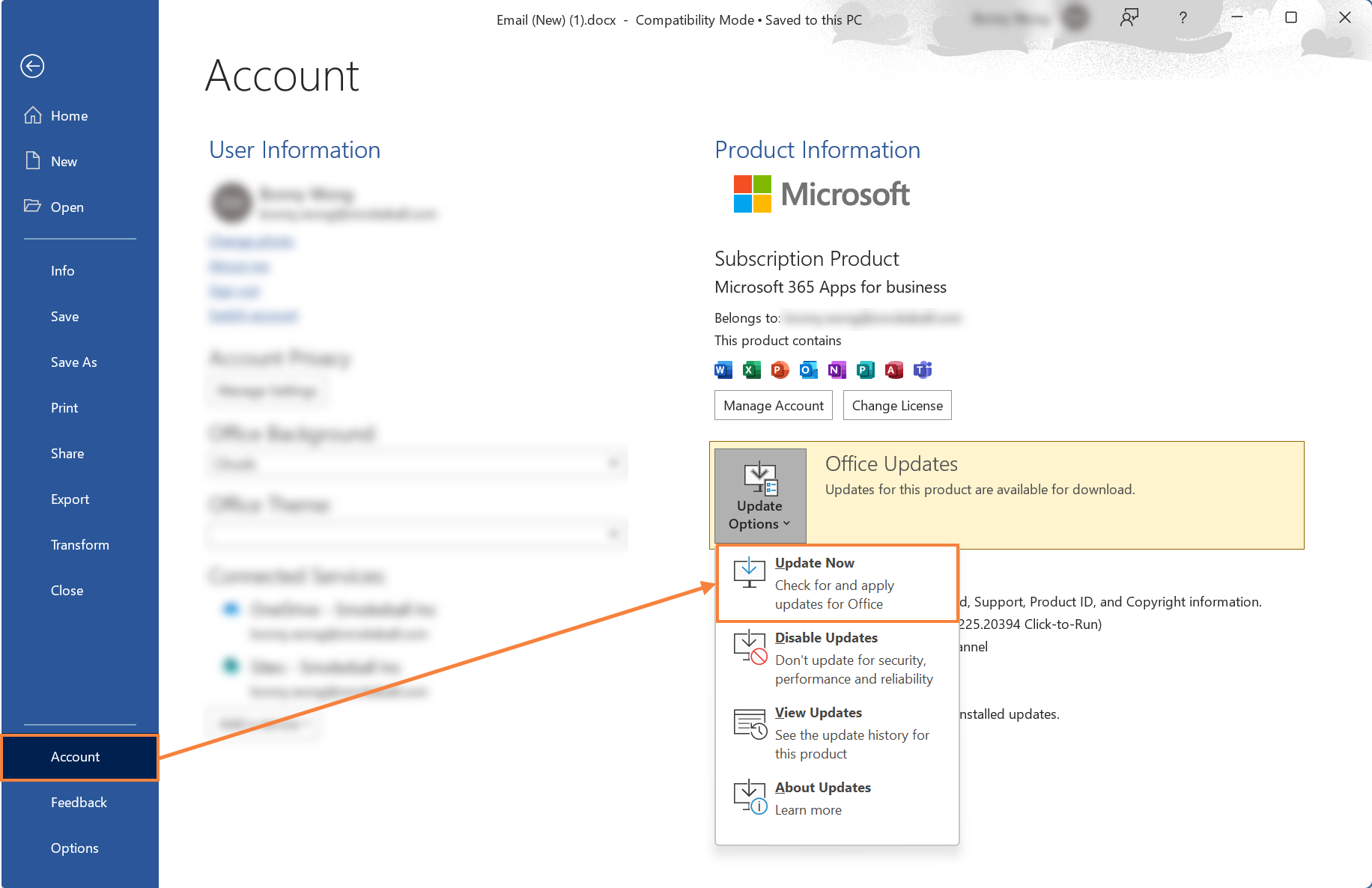1372x888 pixels.
Task: Go to the Open section
Action: (x=79, y=207)
